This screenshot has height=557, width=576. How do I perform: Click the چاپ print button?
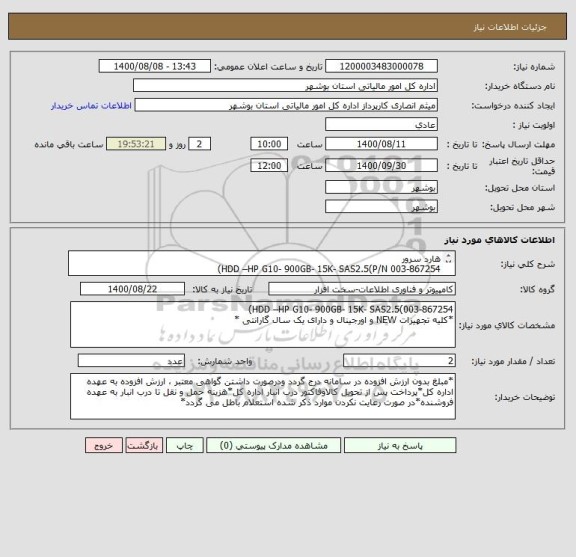click(x=184, y=445)
